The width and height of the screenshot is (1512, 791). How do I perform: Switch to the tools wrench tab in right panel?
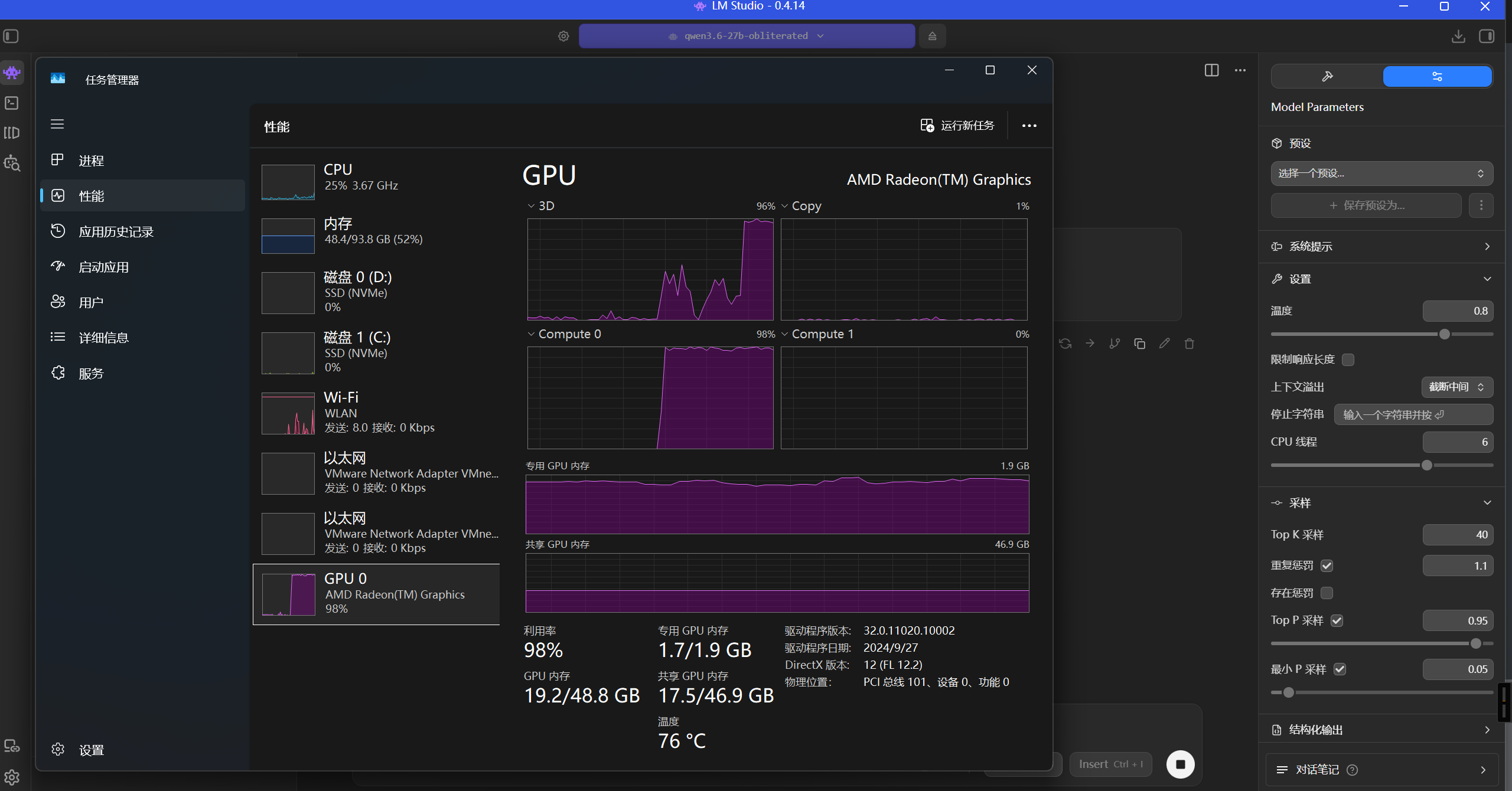click(1327, 76)
